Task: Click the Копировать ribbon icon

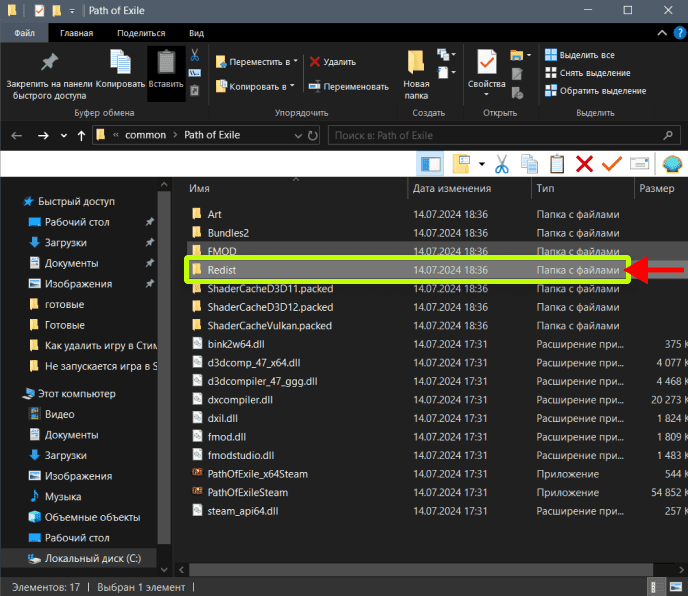Action: point(120,62)
